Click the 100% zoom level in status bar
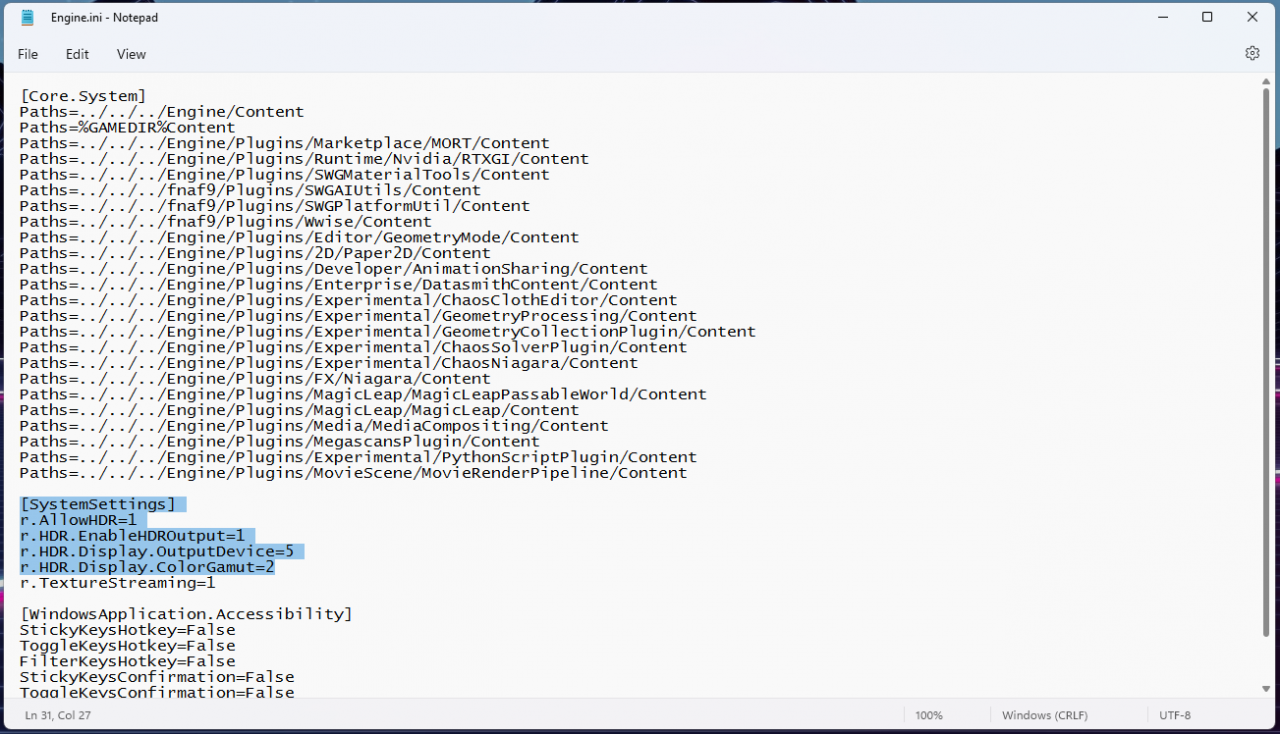 pos(929,715)
